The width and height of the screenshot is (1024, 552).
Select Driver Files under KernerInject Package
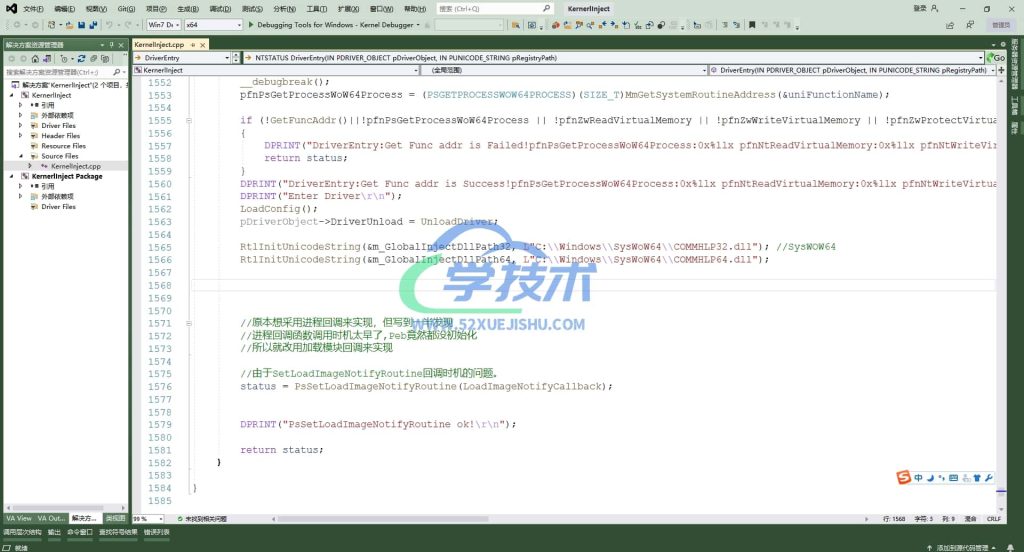(58, 206)
